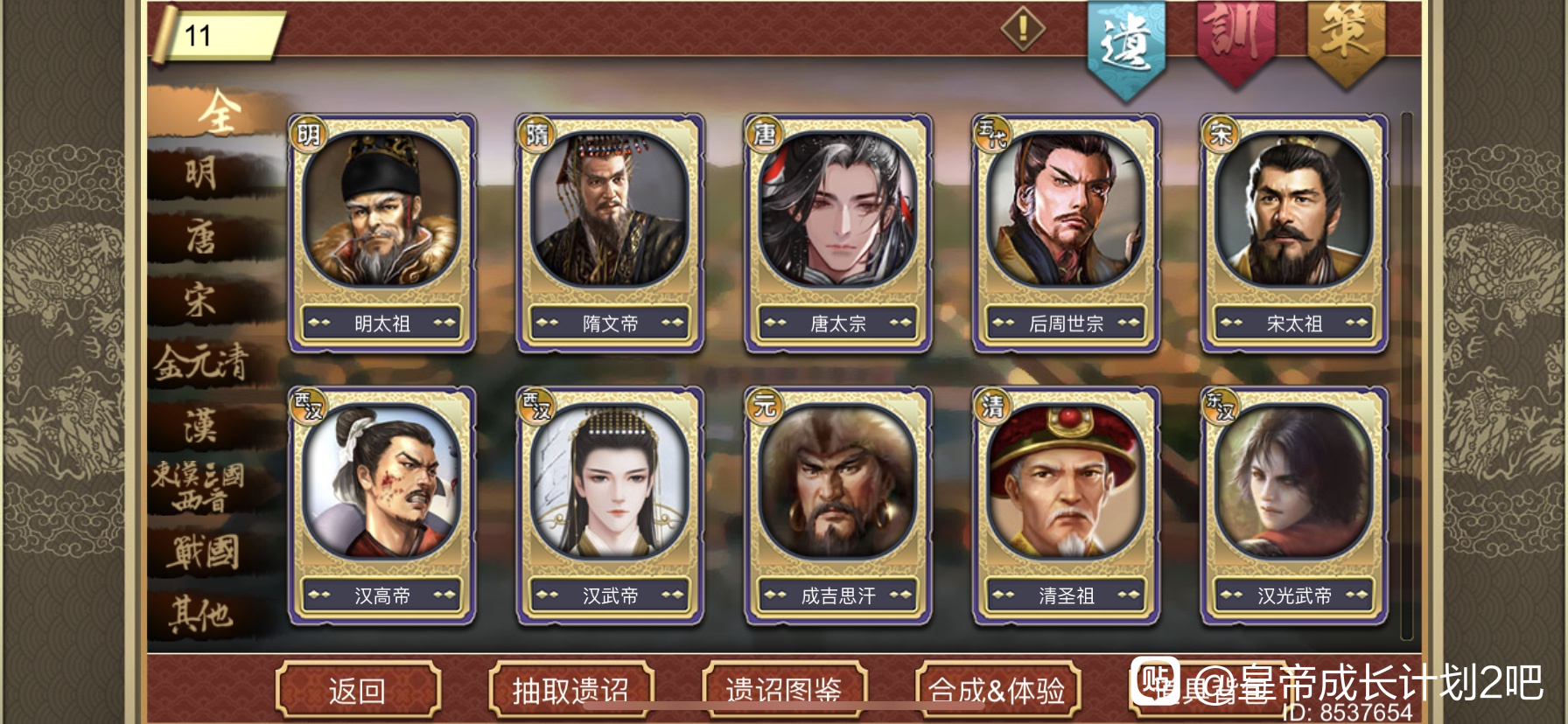The height and width of the screenshot is (724, 1568).
Task: Switch to the 金元清 filter tab
Action: (x=203, y=362)
